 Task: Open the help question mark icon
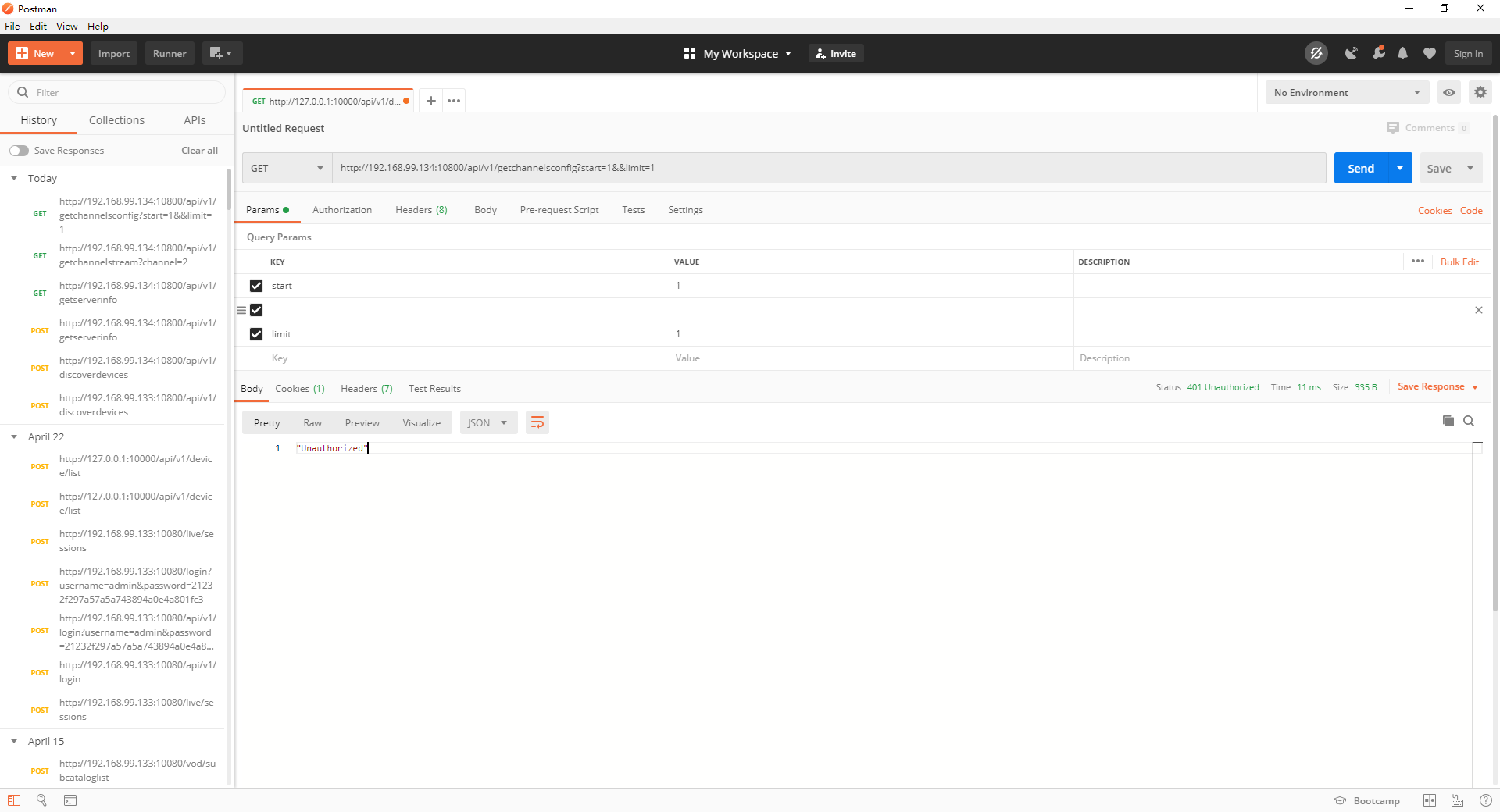pos(1486,800)
